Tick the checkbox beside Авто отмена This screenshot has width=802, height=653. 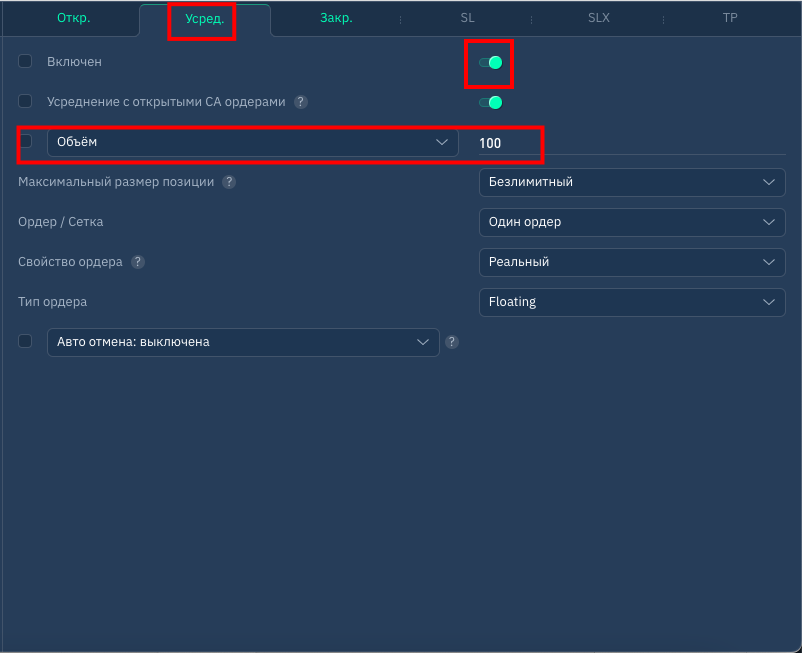pyautogui.click(x=25, y=341)
